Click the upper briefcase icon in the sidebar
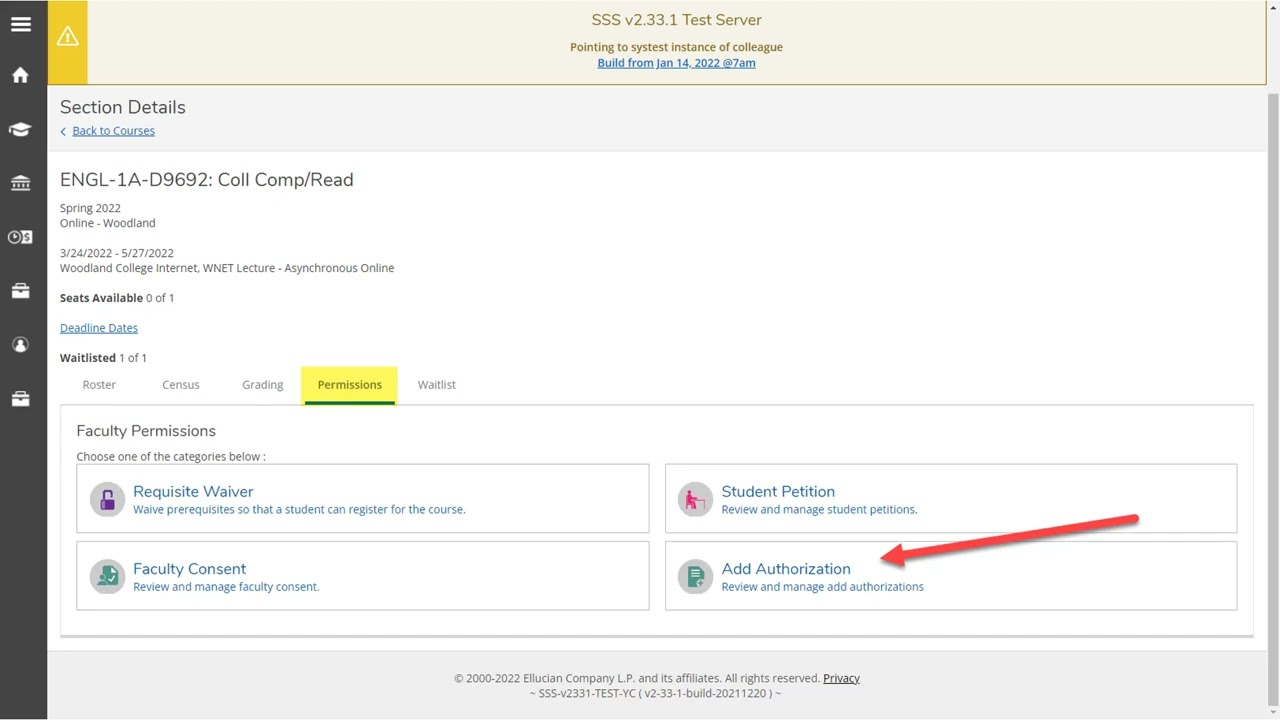Image resolution: width=1280 pixels, height=720 pixels. (x=21, y=291)
